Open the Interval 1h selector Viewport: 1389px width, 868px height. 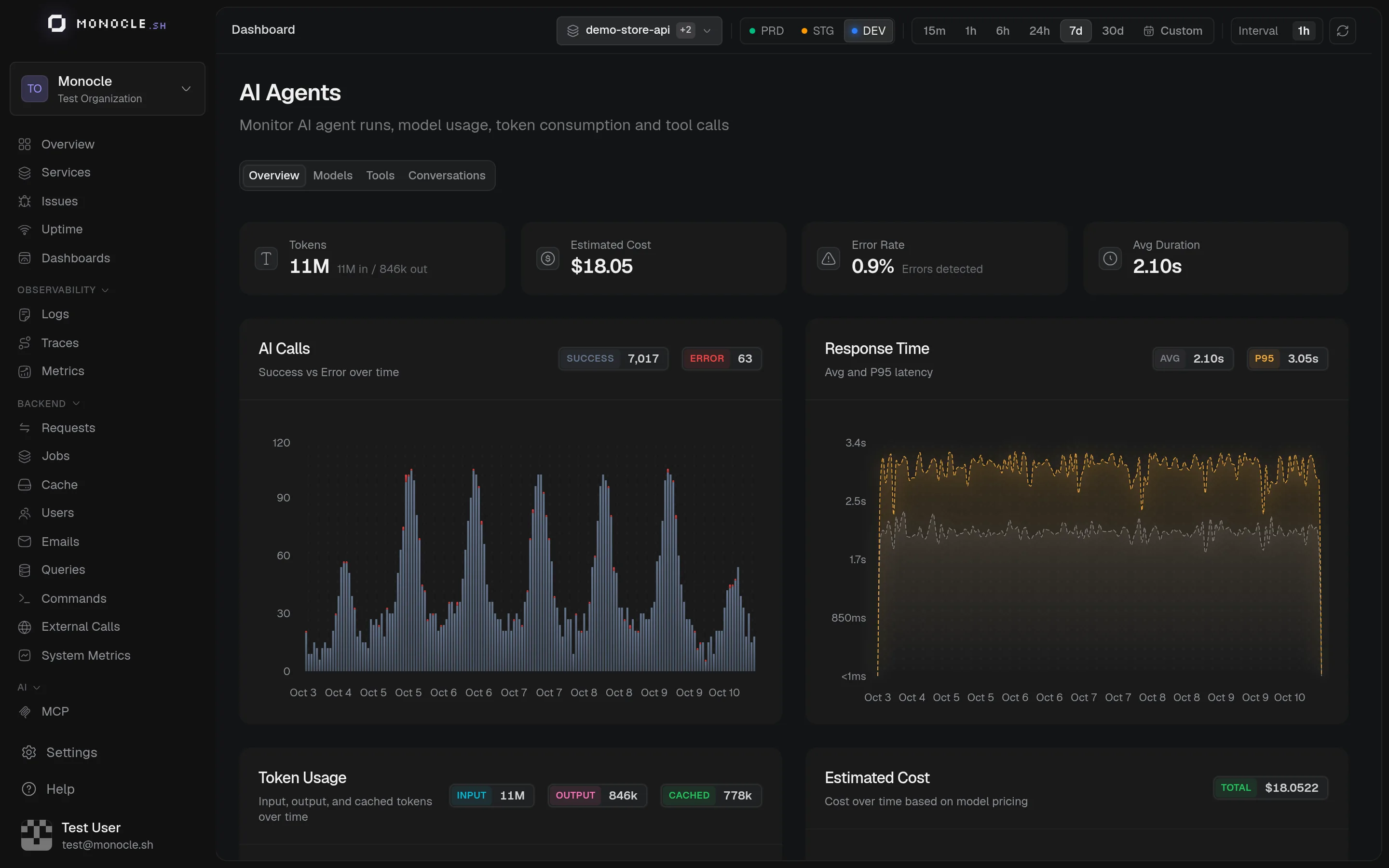coord(1277,30)
